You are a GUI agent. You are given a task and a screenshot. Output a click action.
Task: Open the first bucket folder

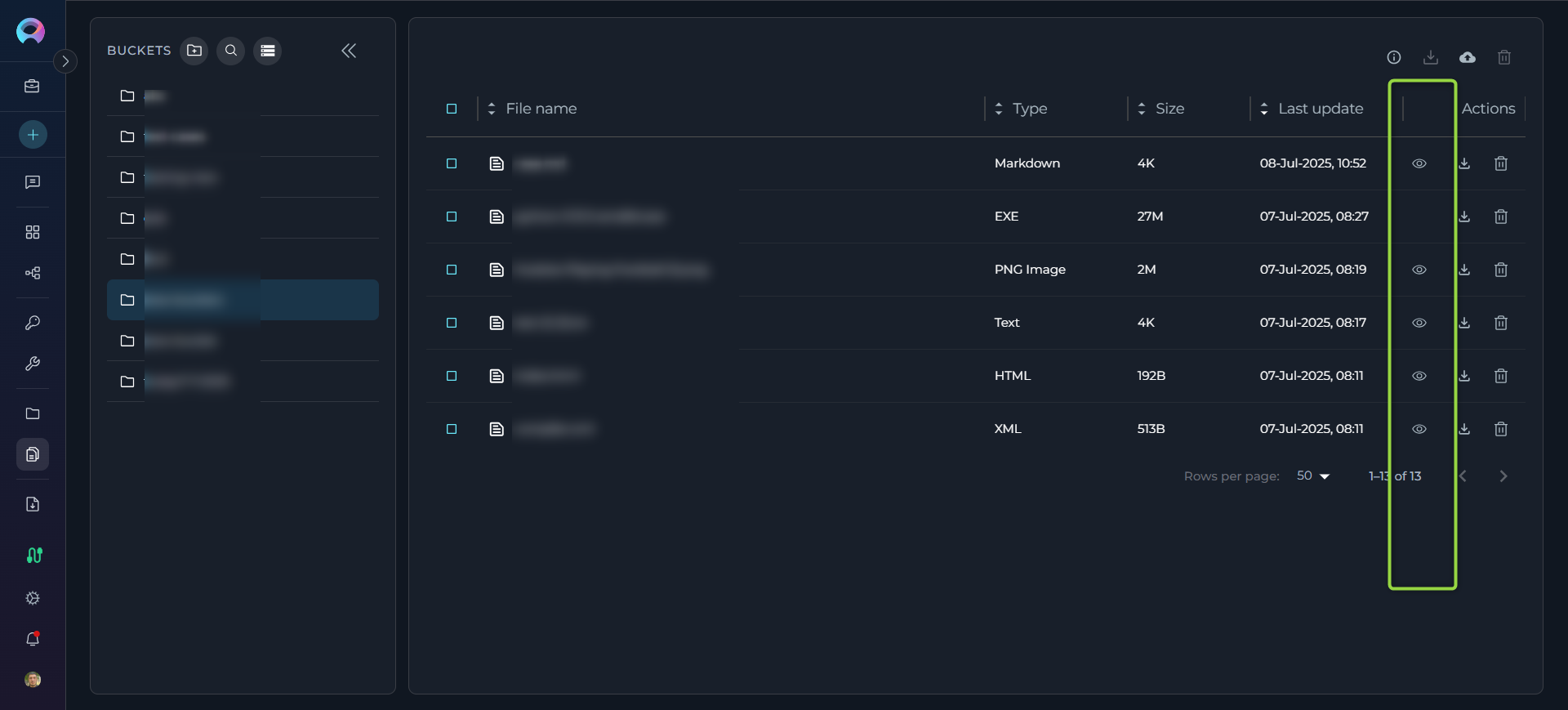pyautogui.click(x=243, y=96)
